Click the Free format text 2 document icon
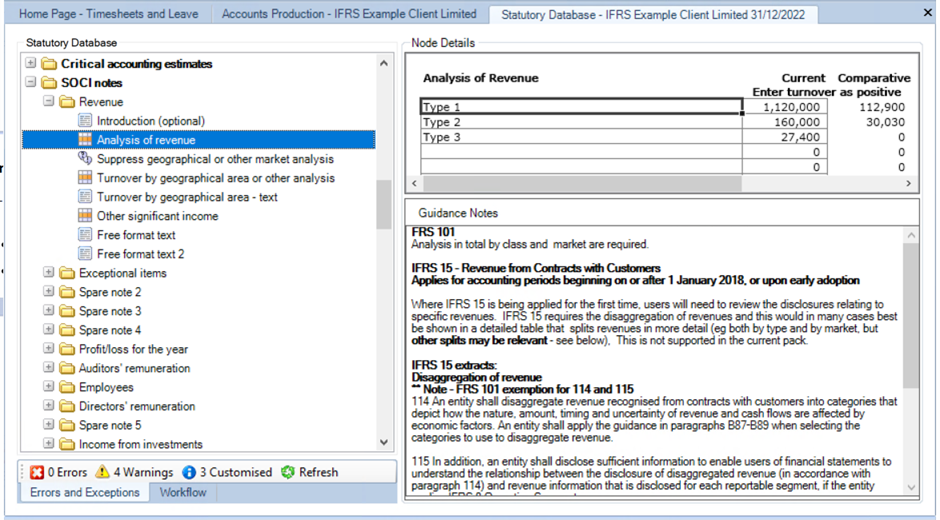Viewport: 940px width, 520px height. (x=85, y=254)
